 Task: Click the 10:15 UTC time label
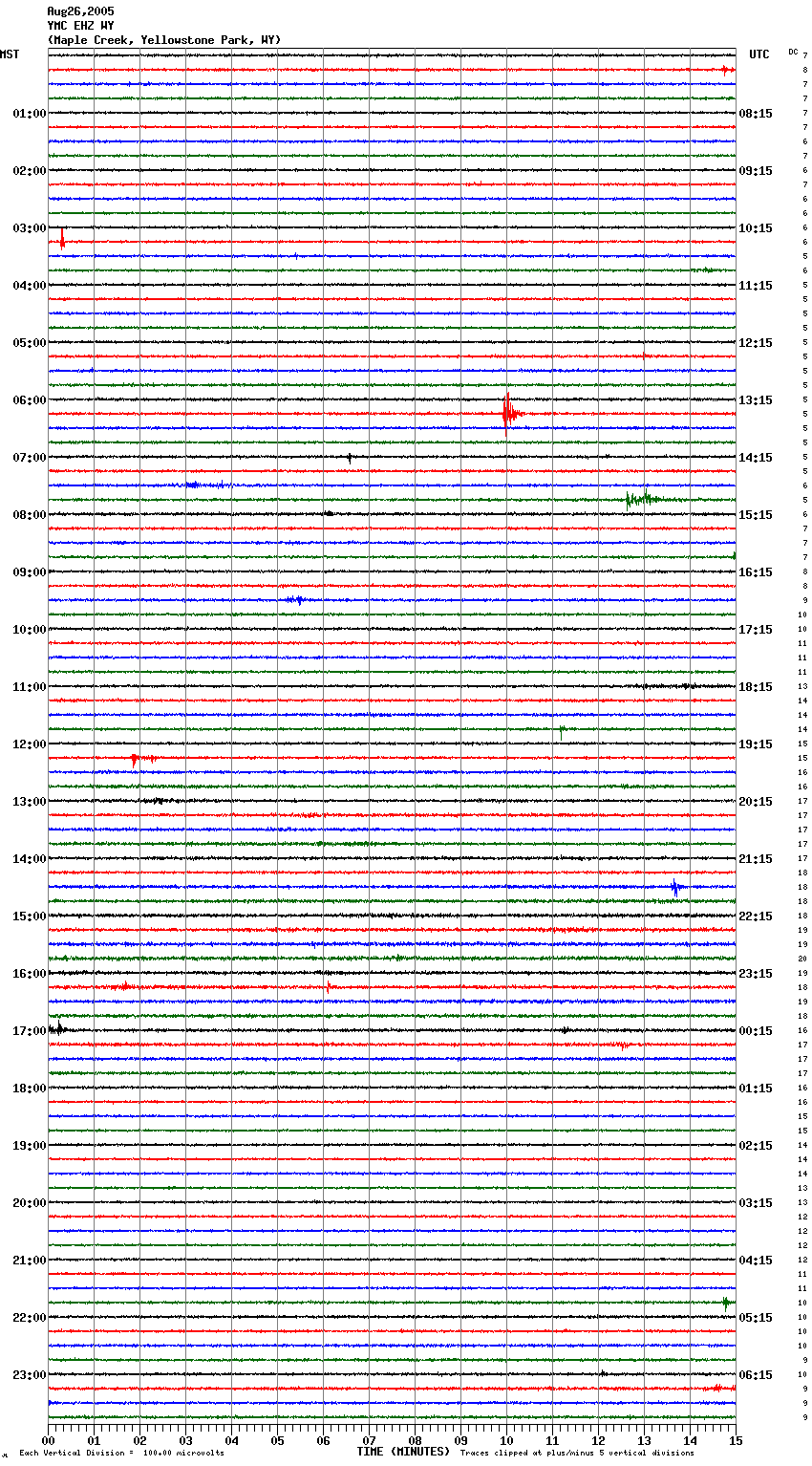click(x=756, y=228)
